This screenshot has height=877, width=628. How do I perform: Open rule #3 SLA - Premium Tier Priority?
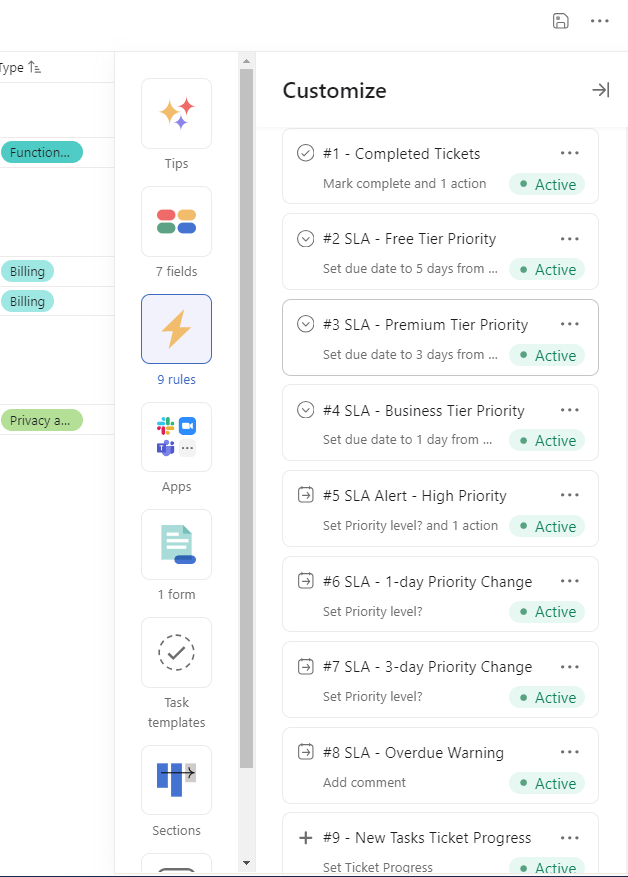click(x=425, y=325)
